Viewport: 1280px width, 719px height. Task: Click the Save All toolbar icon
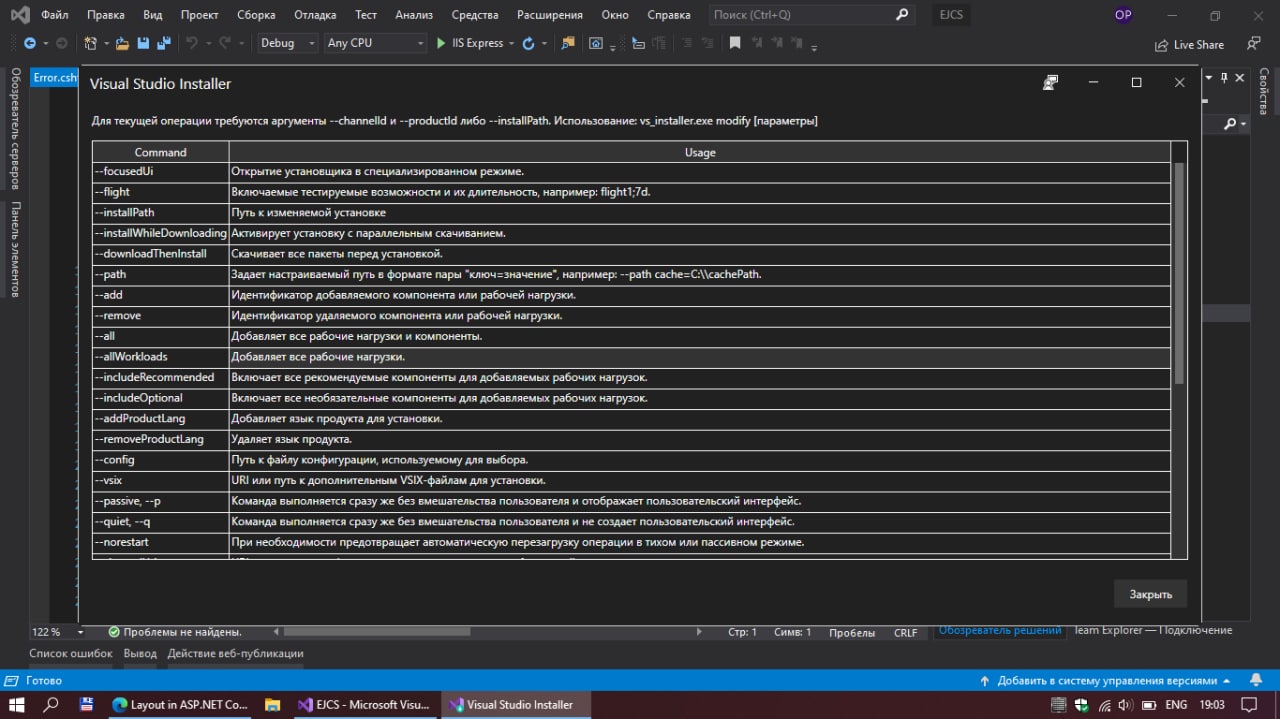(x=162, y=43)
